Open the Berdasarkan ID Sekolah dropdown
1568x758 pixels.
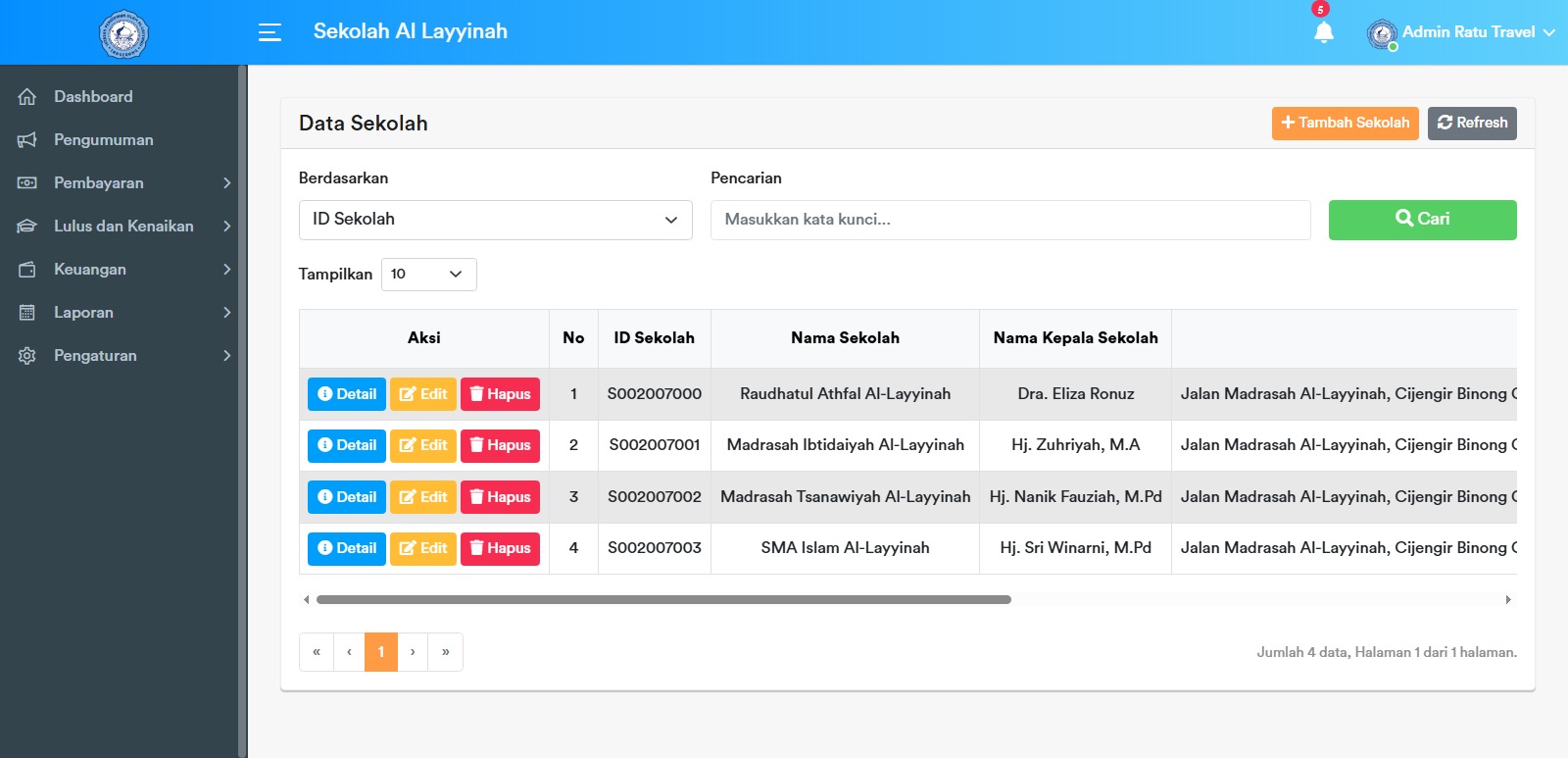point(495,220)
